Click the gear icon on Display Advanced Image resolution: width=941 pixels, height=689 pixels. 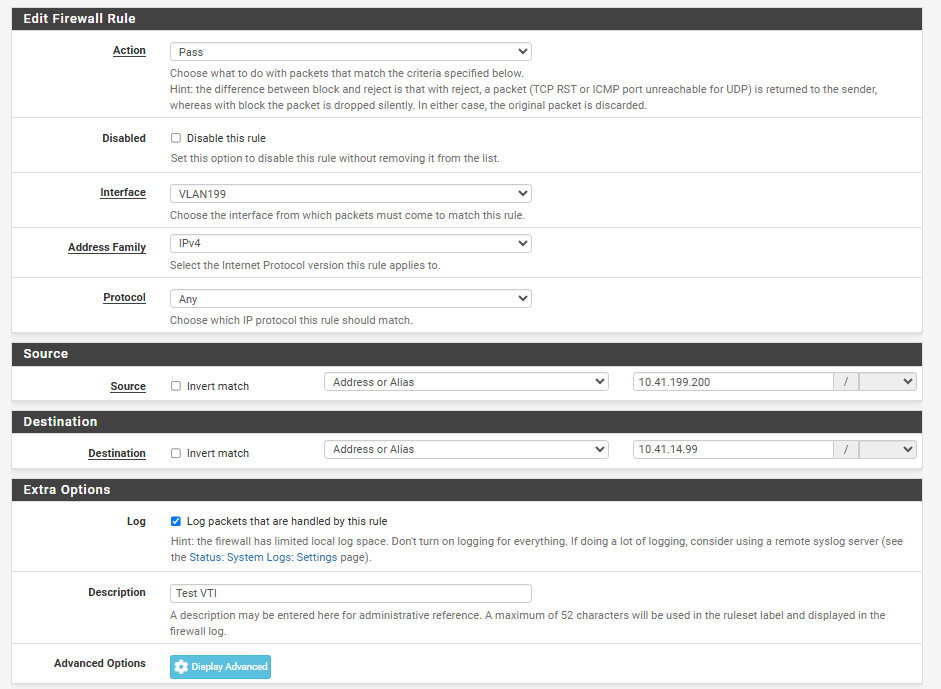181,667
